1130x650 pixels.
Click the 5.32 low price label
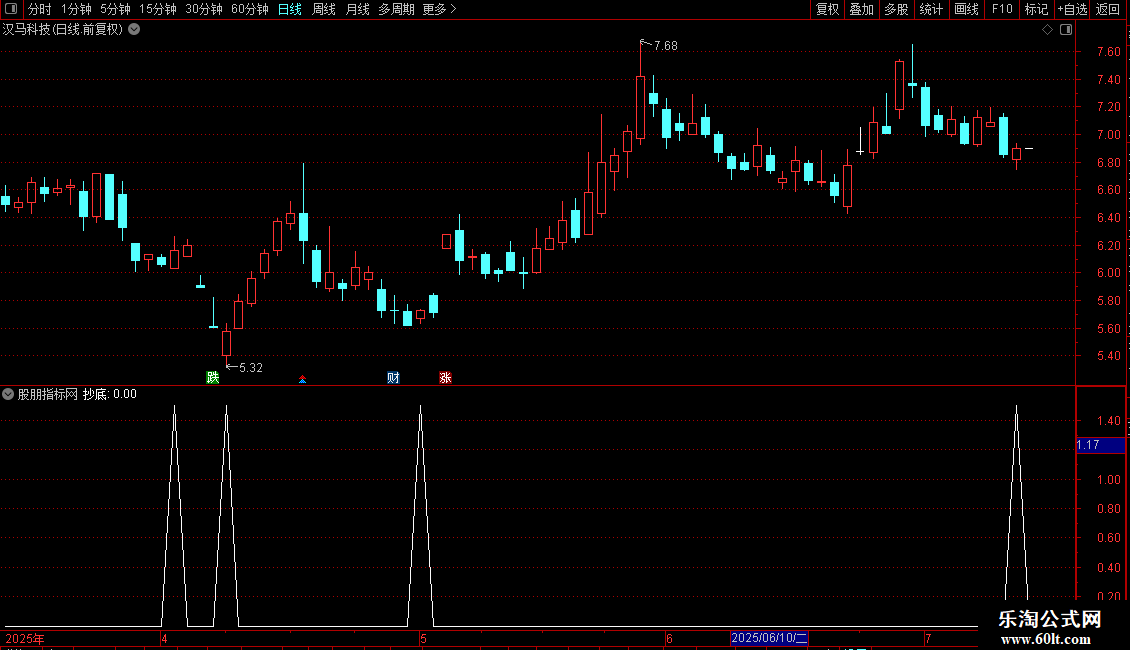250,368
